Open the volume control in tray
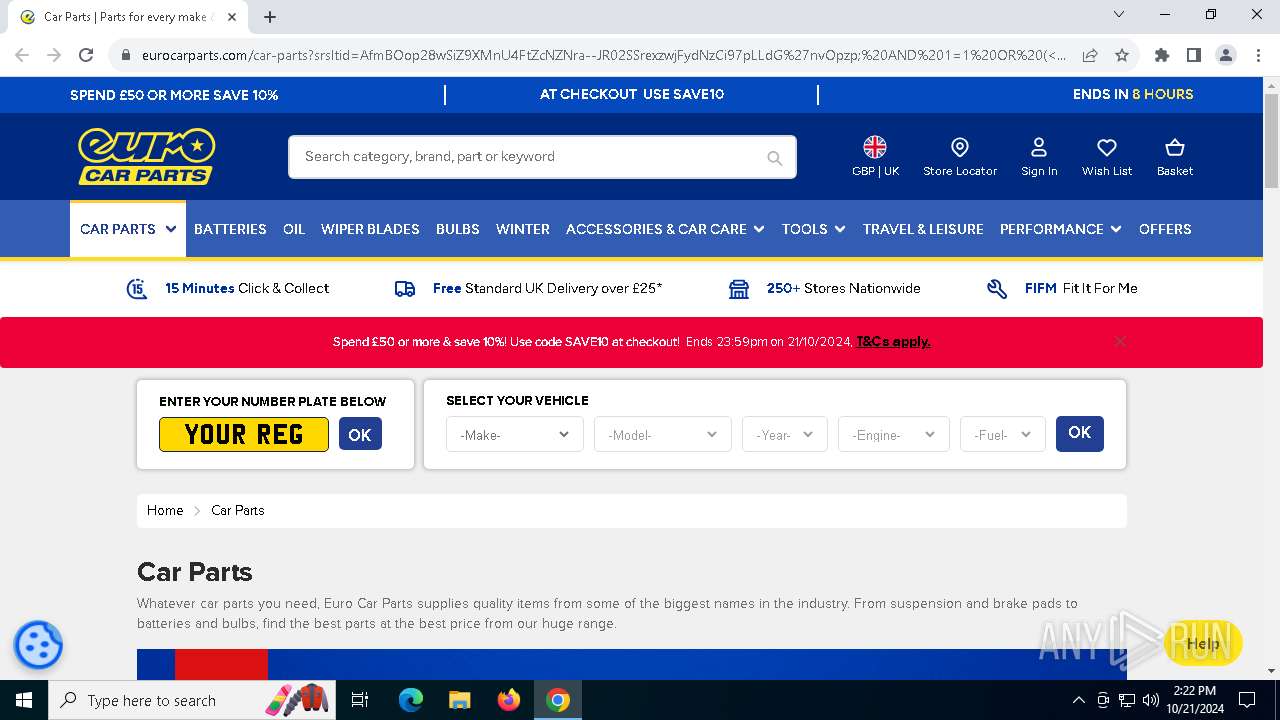The width and height of the screenshot is (1280, 720). (1151, 700)
